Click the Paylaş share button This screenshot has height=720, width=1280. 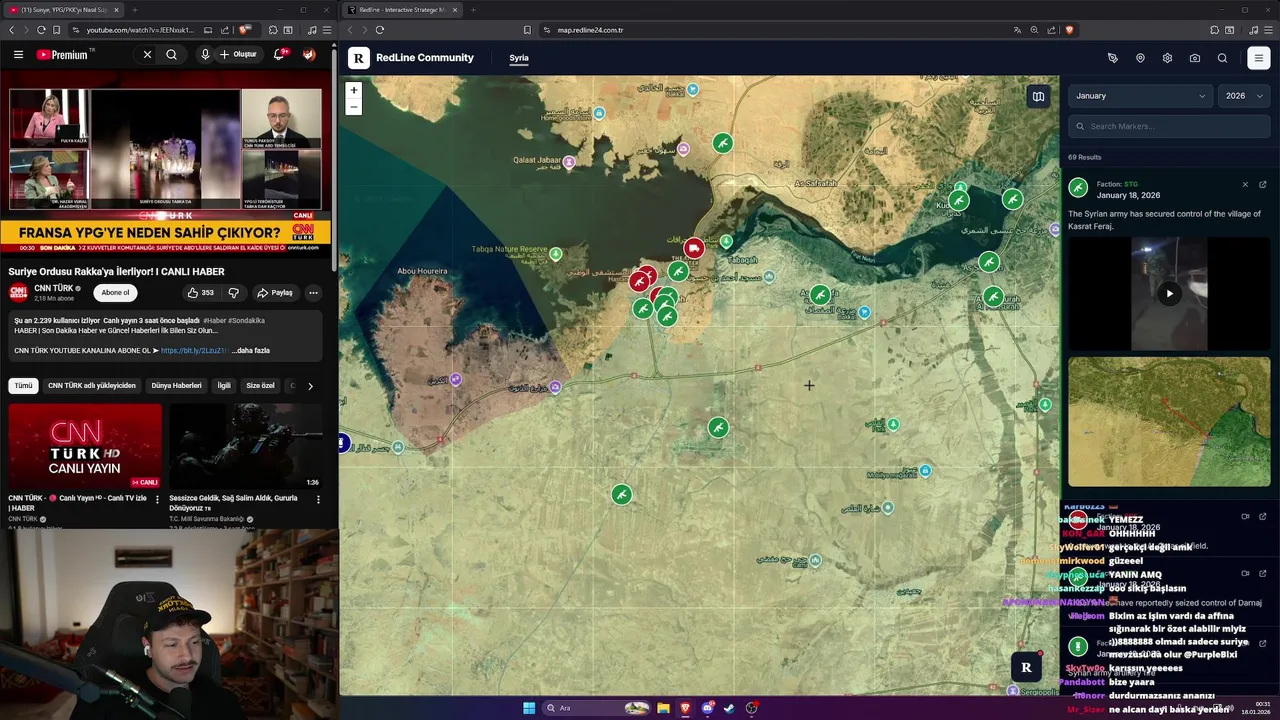coord(275,293)
